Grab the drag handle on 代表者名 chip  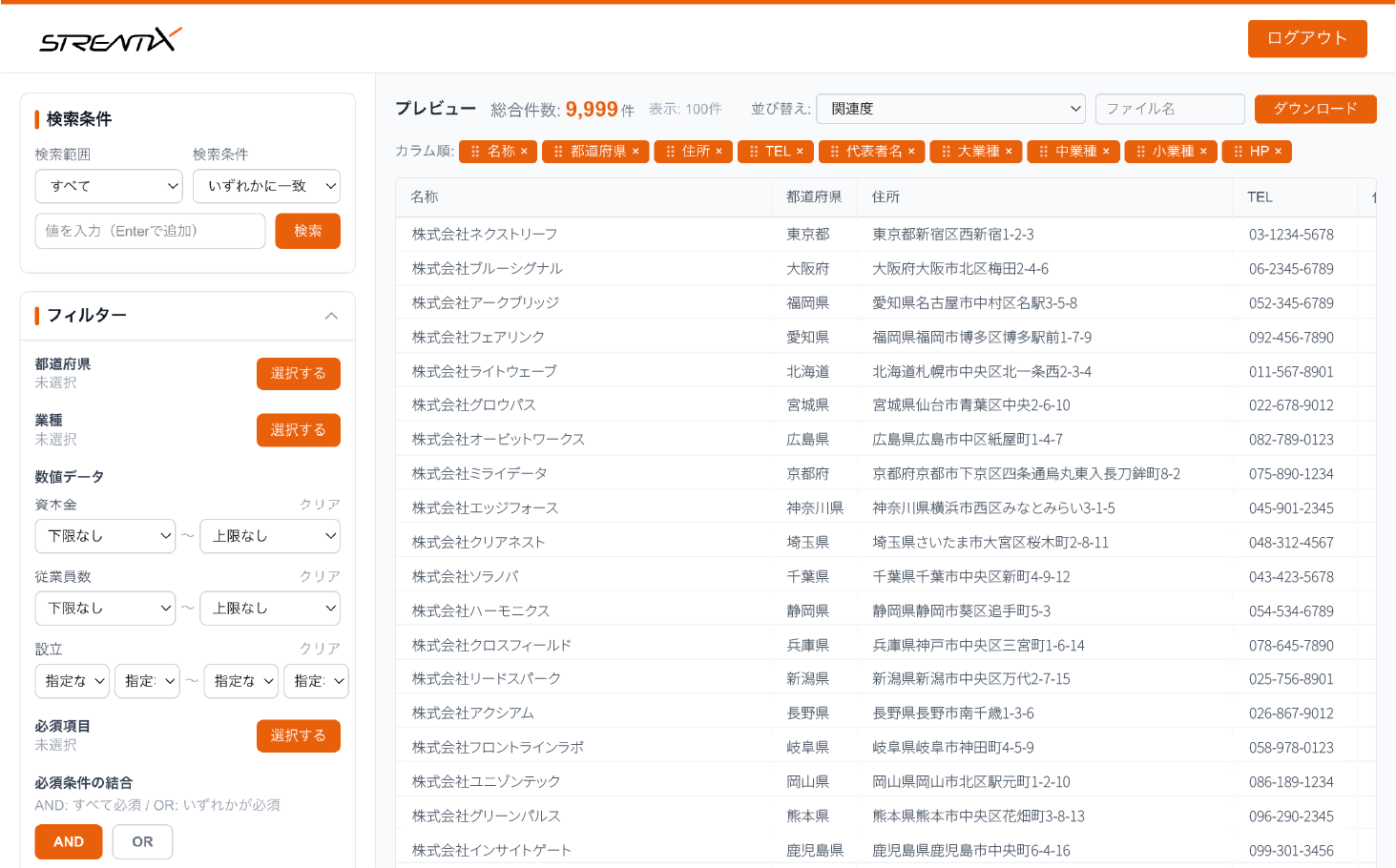(834, 152)
